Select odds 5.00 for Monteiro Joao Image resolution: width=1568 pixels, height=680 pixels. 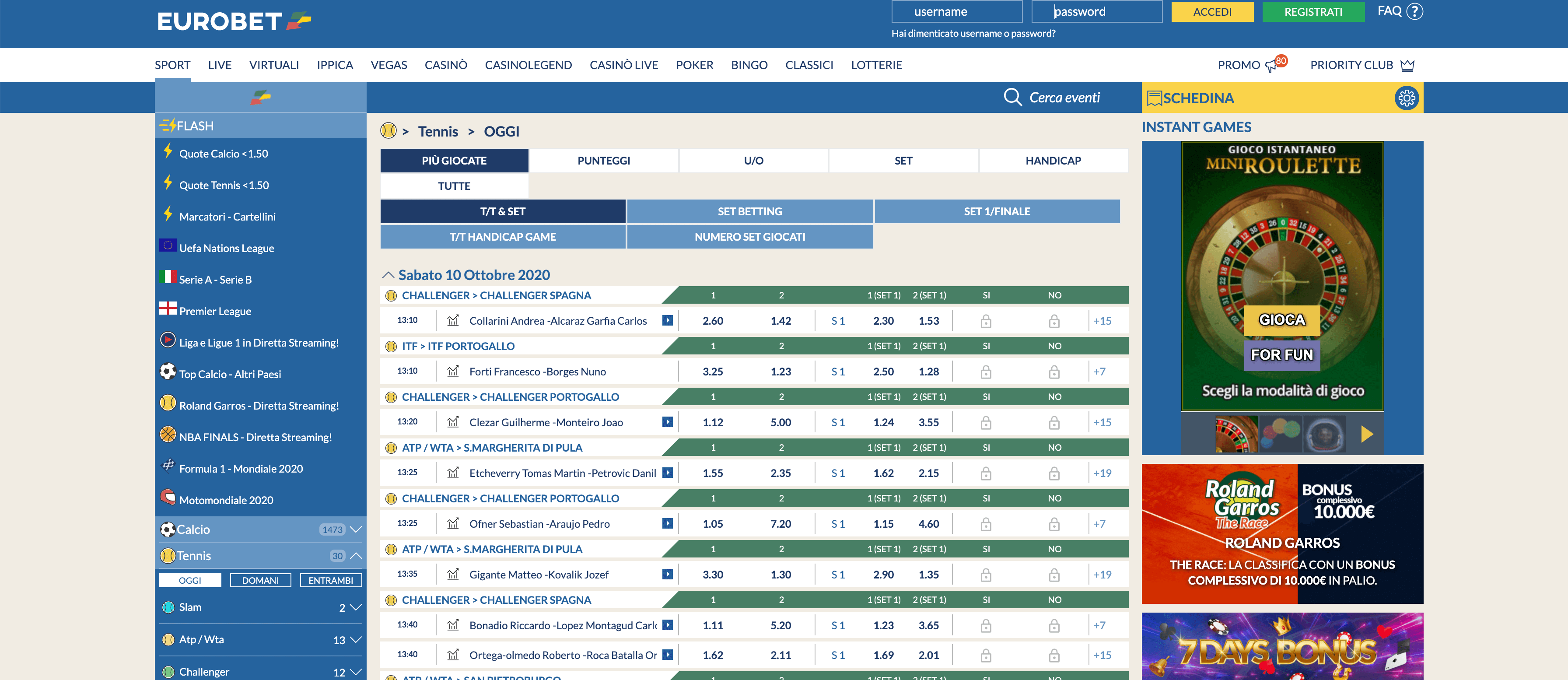[781, 422]
